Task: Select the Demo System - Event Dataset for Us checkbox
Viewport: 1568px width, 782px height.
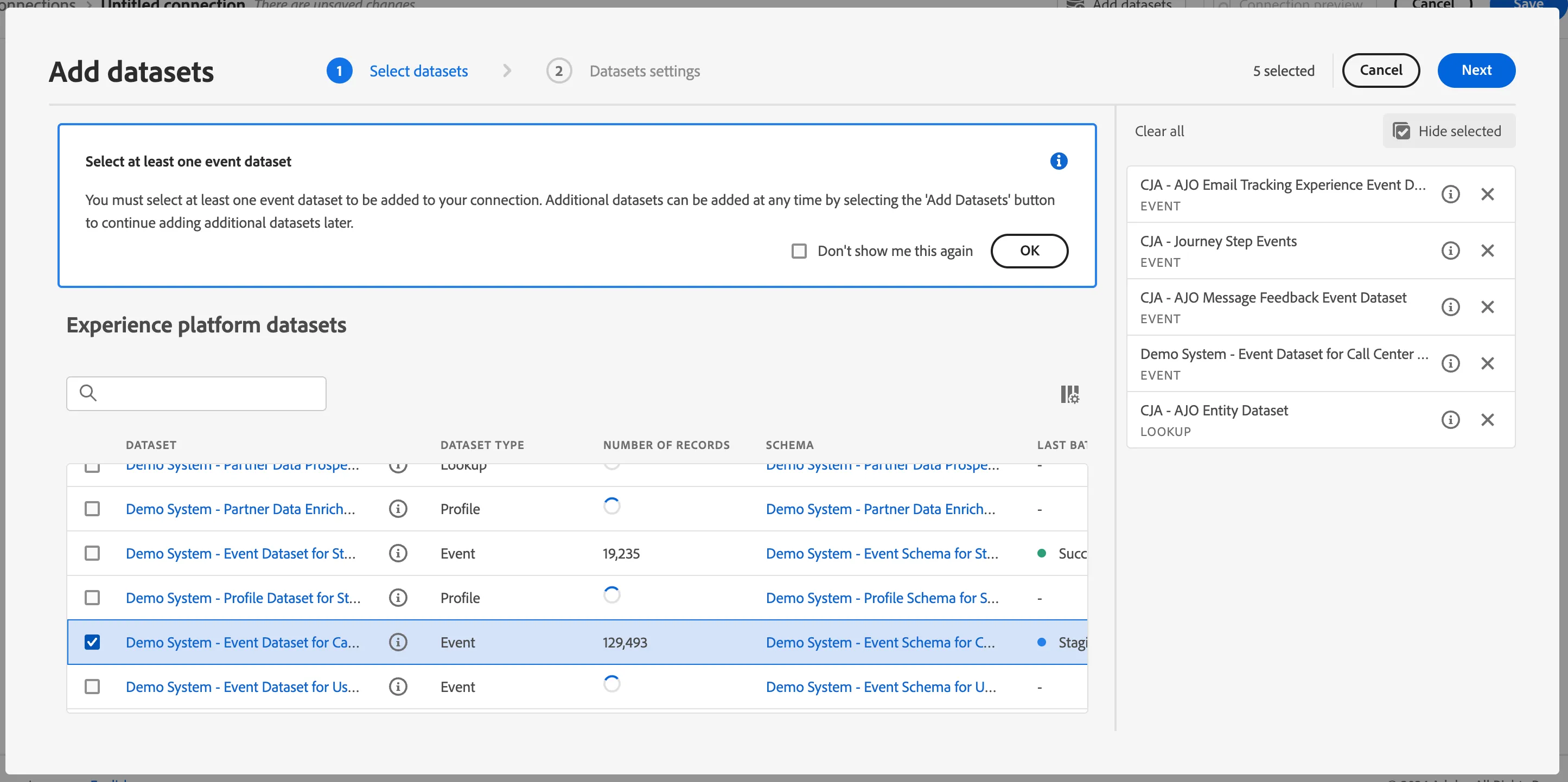Action: pos(92,686)
